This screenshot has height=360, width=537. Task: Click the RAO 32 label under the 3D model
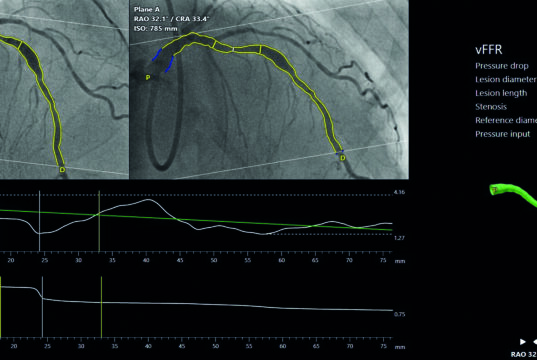[x=524, y=354]
